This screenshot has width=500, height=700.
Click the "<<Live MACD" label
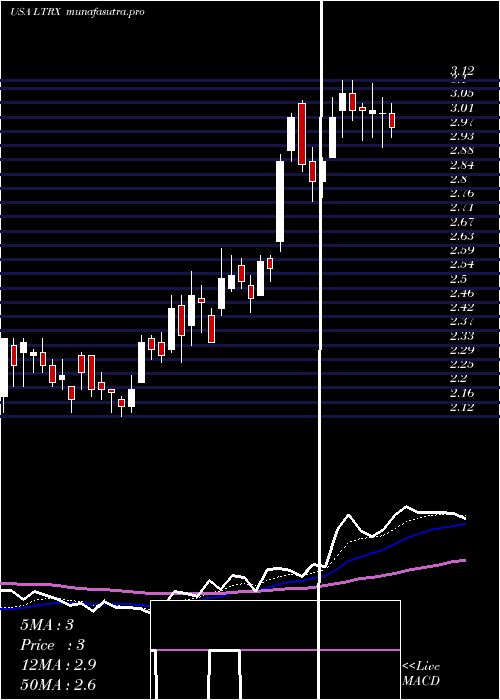coord(421,673)
